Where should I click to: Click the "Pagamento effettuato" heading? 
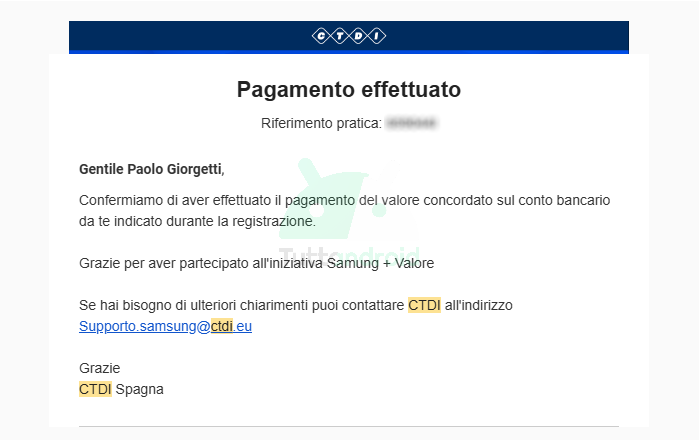[349, 90]
